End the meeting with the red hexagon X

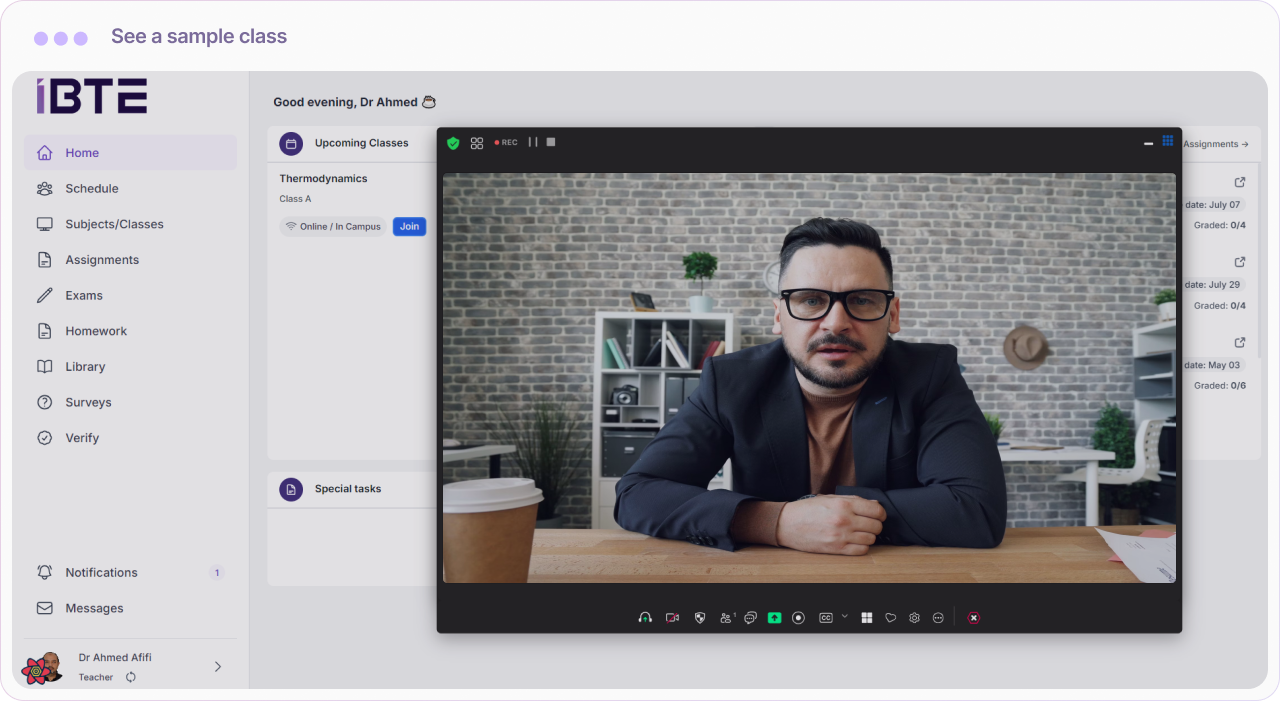click(x=974, y=618)
